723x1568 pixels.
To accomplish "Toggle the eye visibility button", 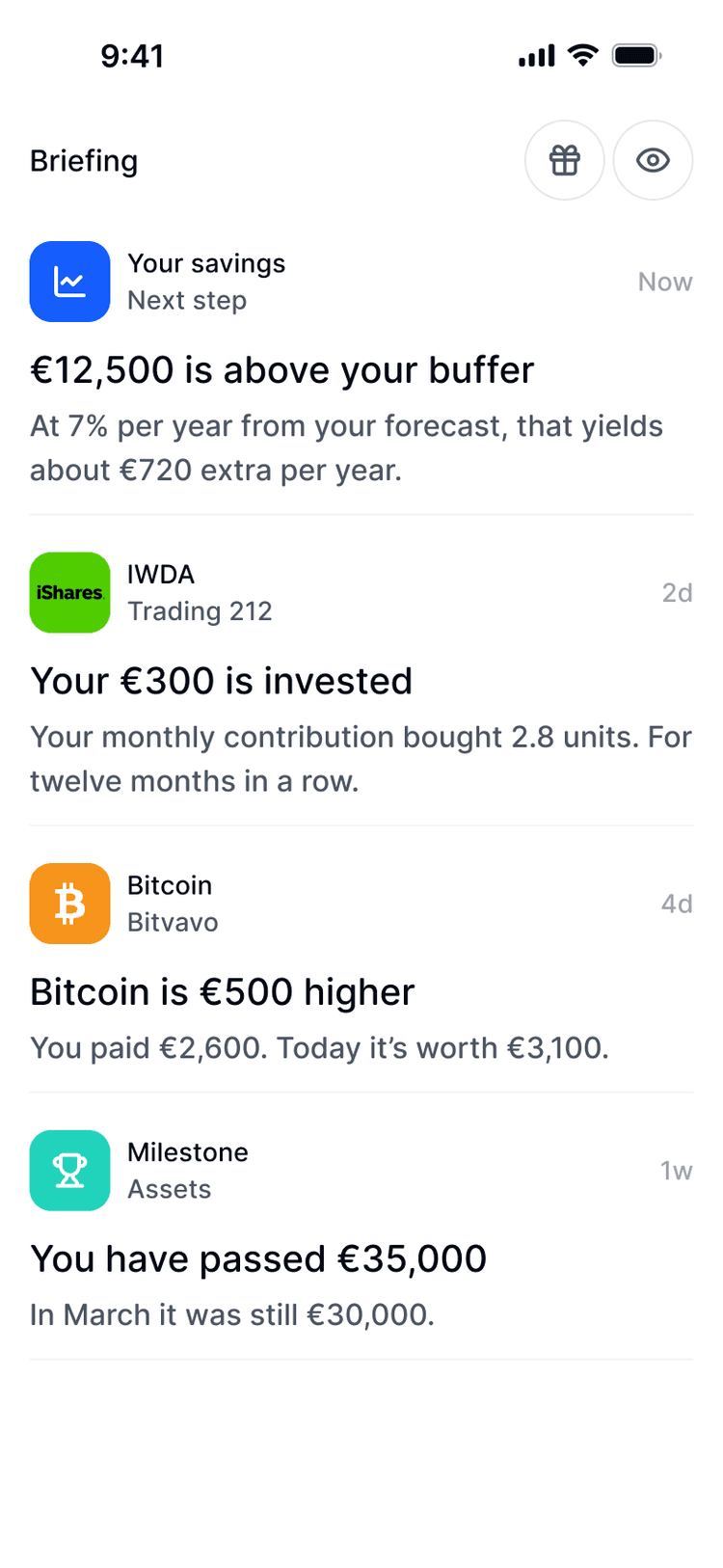I will click(x=653, y=160).
